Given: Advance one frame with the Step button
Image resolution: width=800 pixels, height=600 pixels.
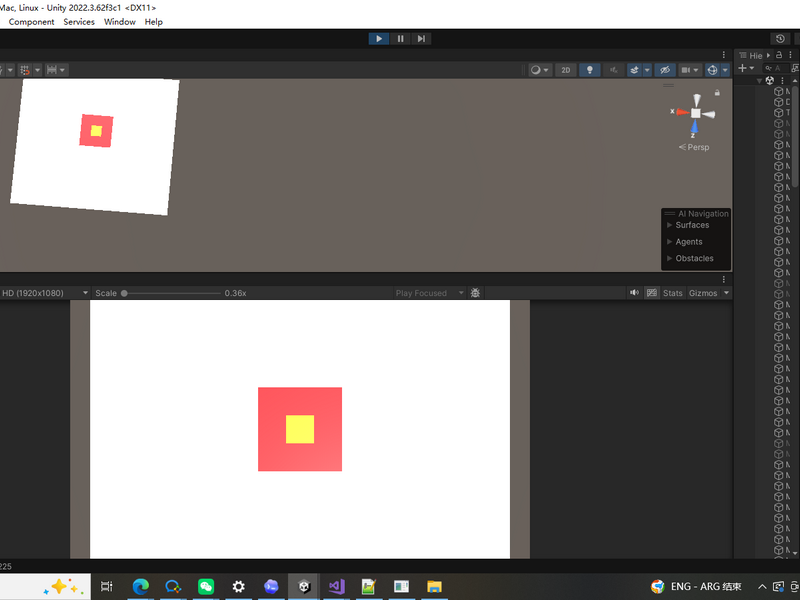Looking at the screenshot, I should pyautogui.click(x=421, y=39).
